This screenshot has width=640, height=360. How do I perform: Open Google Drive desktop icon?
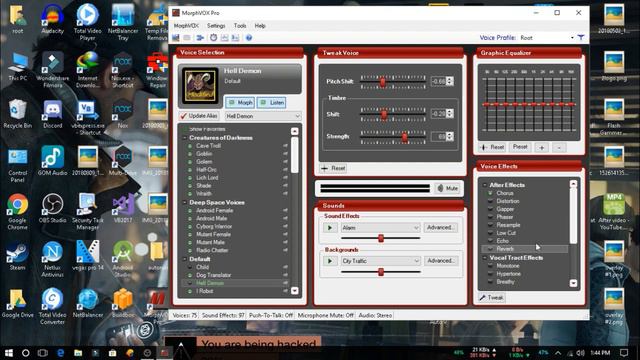[18, 303]
